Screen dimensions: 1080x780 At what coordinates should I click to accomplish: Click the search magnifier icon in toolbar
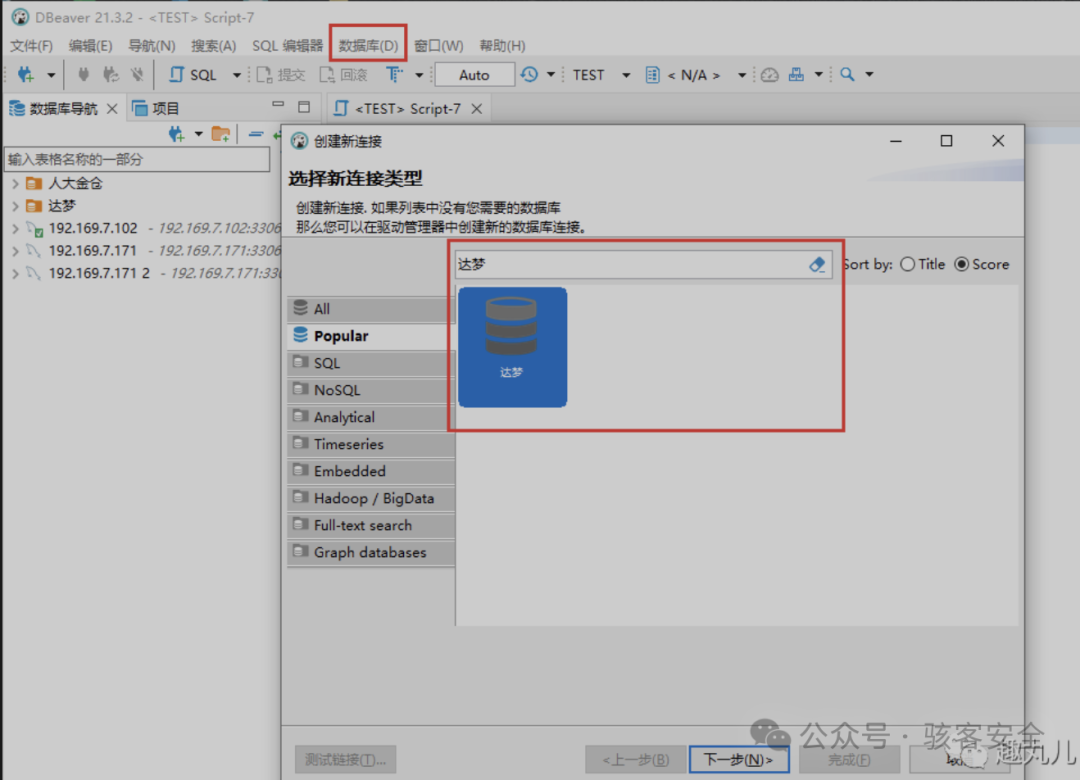847,74
